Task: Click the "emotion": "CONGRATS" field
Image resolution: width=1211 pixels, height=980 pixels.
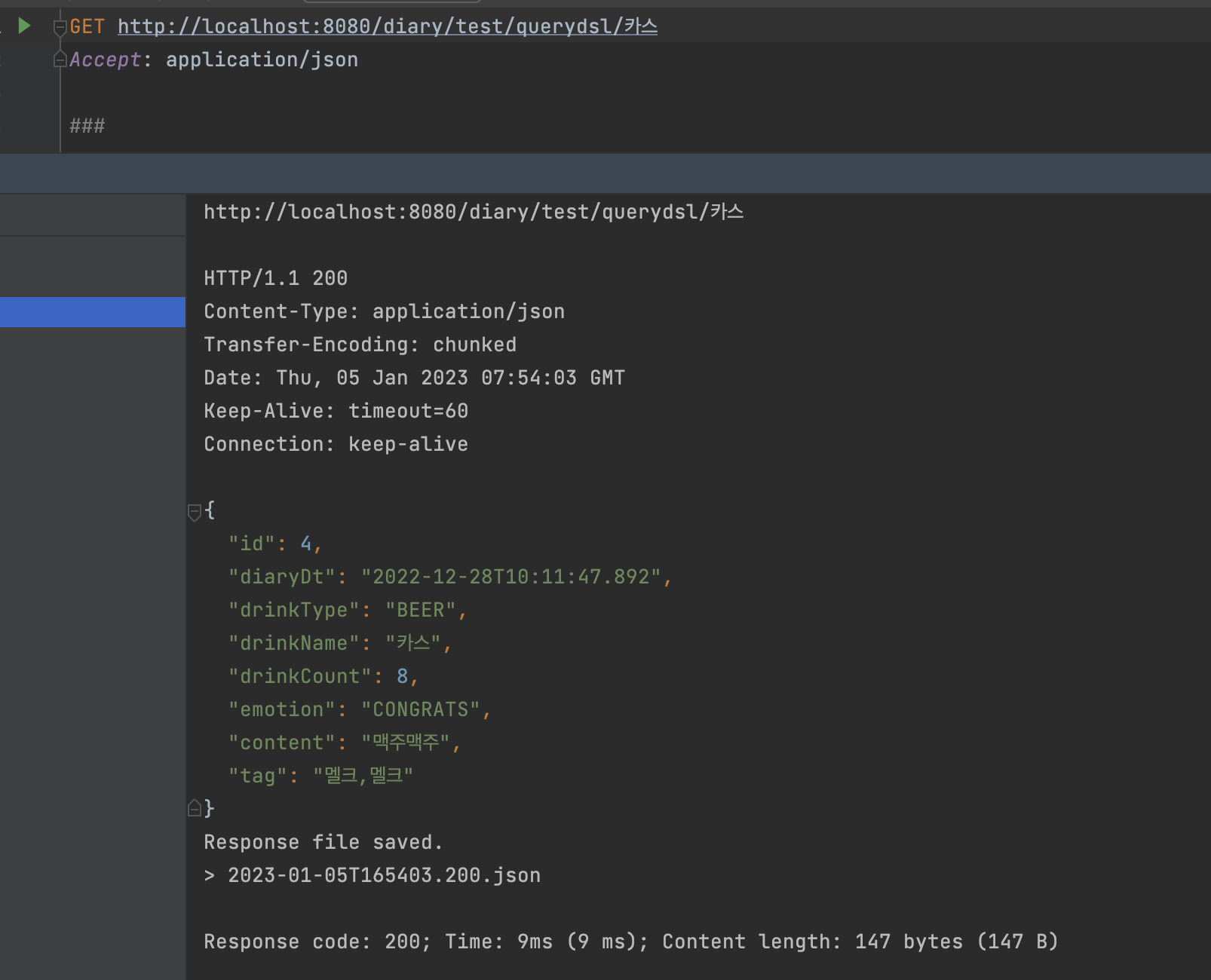Action: click(x=360, y=709)
